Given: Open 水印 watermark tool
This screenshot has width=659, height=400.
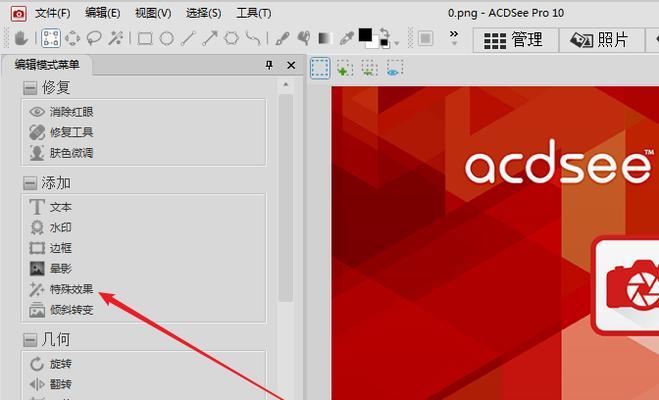Looking at the screenshot, I should click(50, 227).
